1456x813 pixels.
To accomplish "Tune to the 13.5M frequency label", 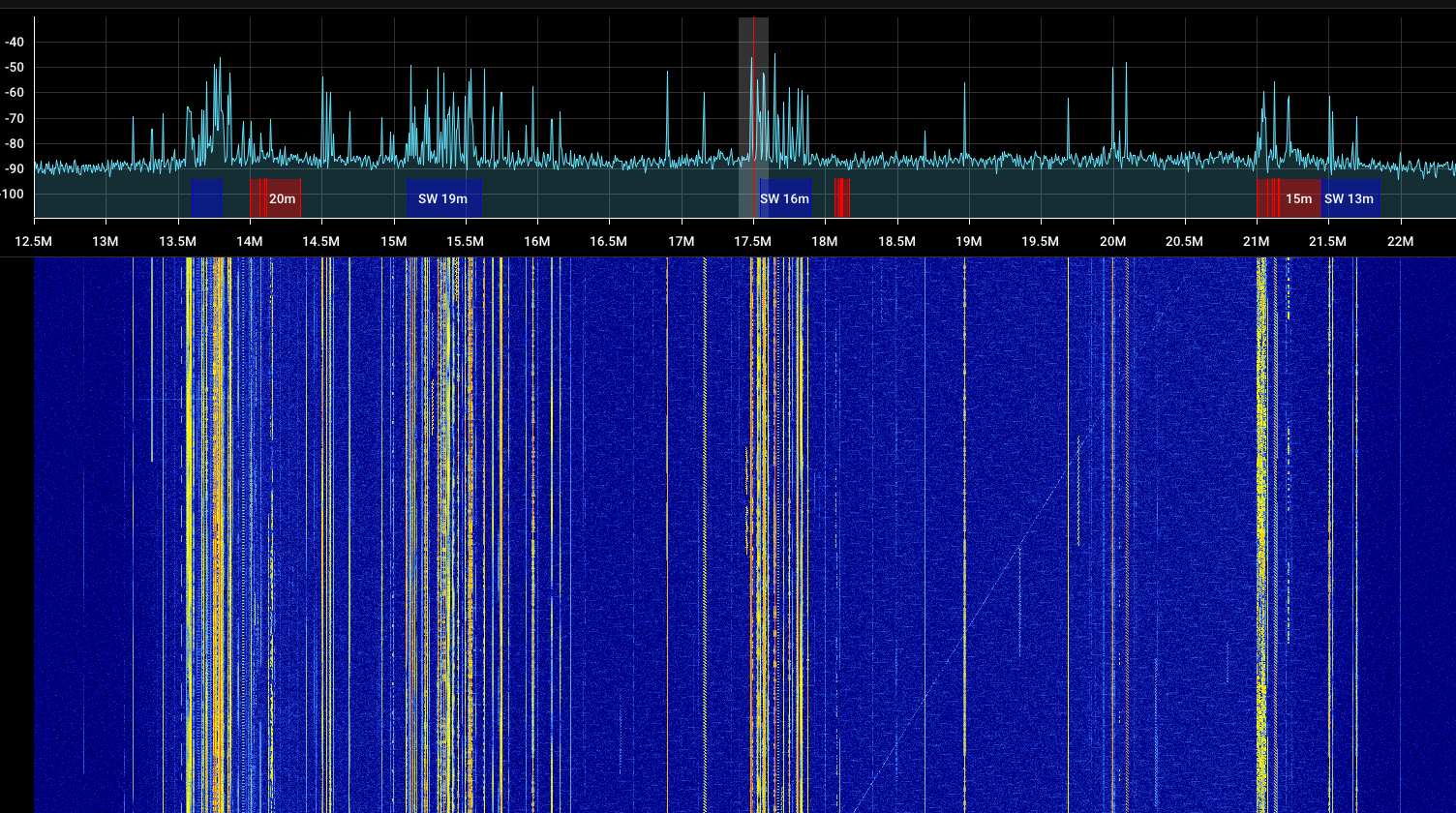I will coord(177,241).
